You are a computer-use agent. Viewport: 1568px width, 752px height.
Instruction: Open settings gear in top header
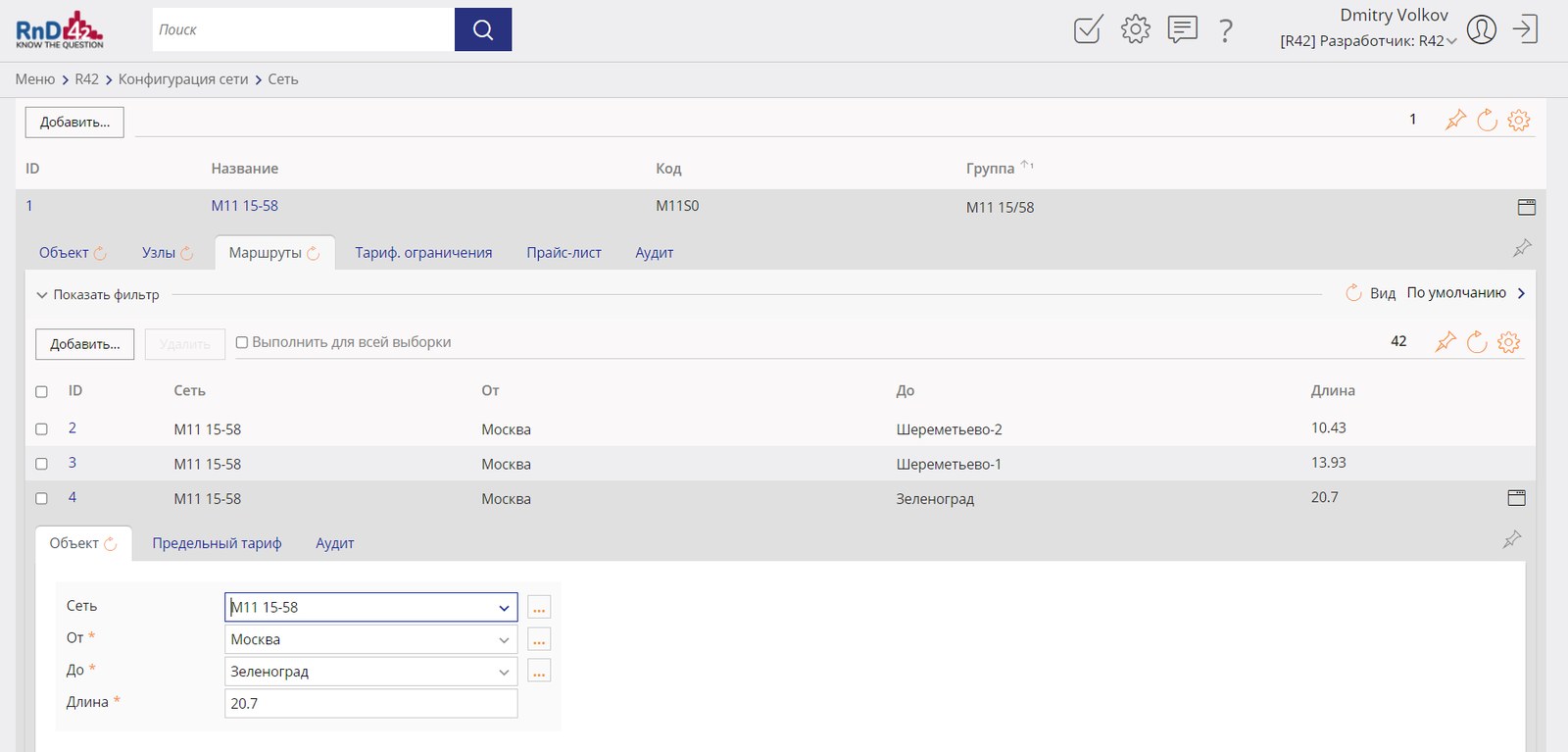(1136, 29)
